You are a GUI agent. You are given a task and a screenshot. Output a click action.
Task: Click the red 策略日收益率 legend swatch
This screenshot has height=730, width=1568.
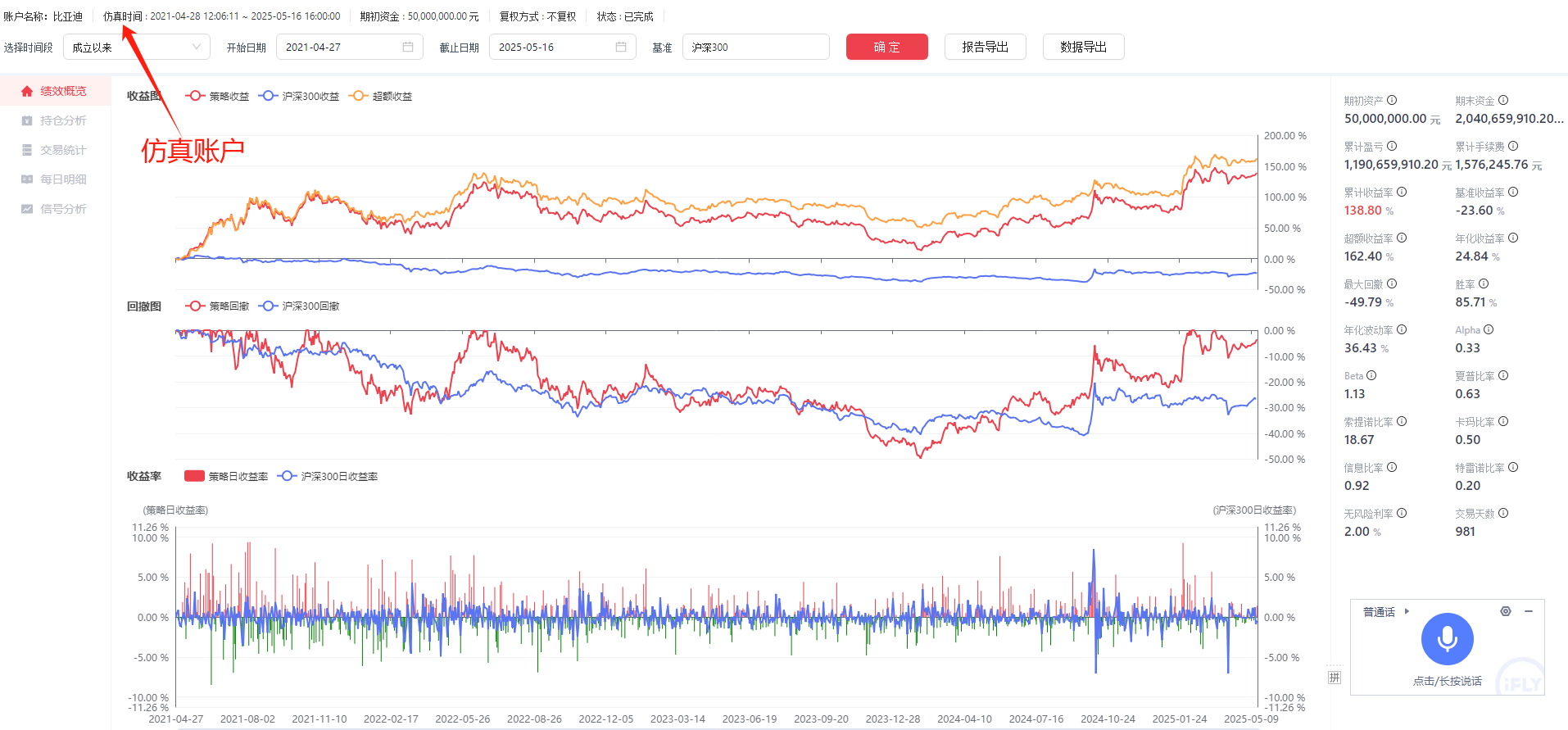(x=194, y=476)
